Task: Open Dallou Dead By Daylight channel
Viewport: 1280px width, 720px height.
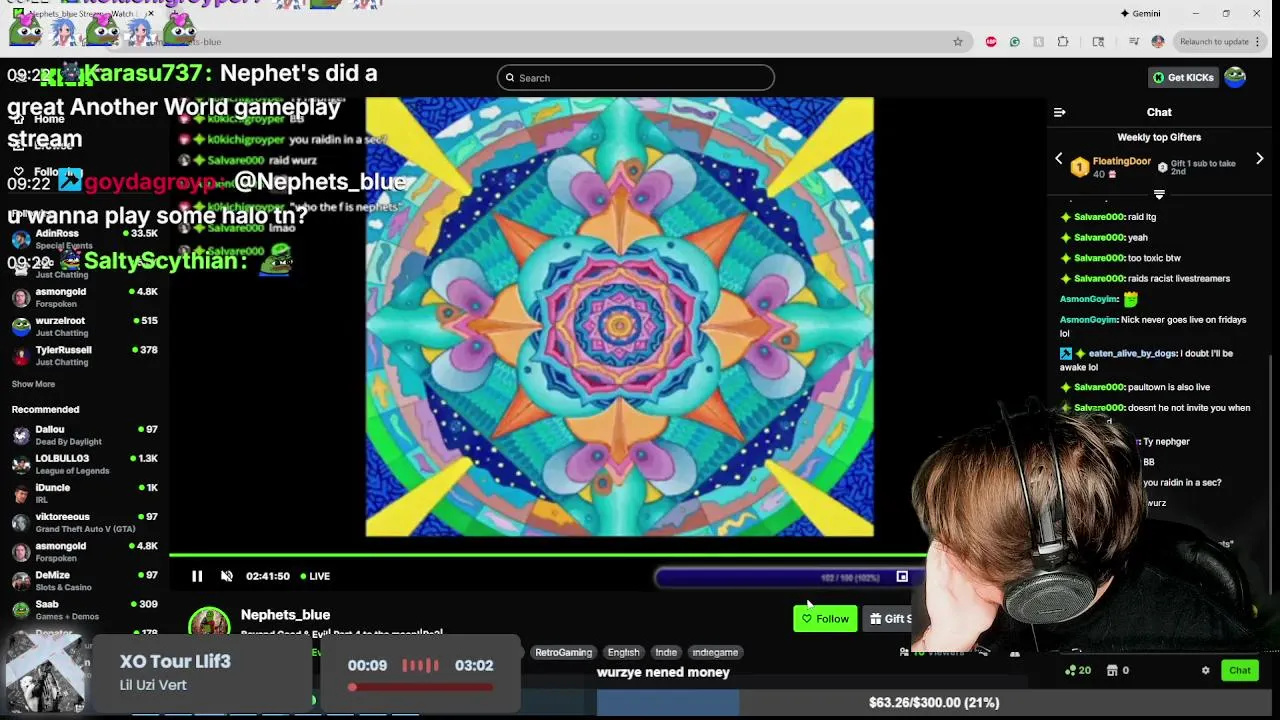Action: pyautogui.click(x=85, y=435)
